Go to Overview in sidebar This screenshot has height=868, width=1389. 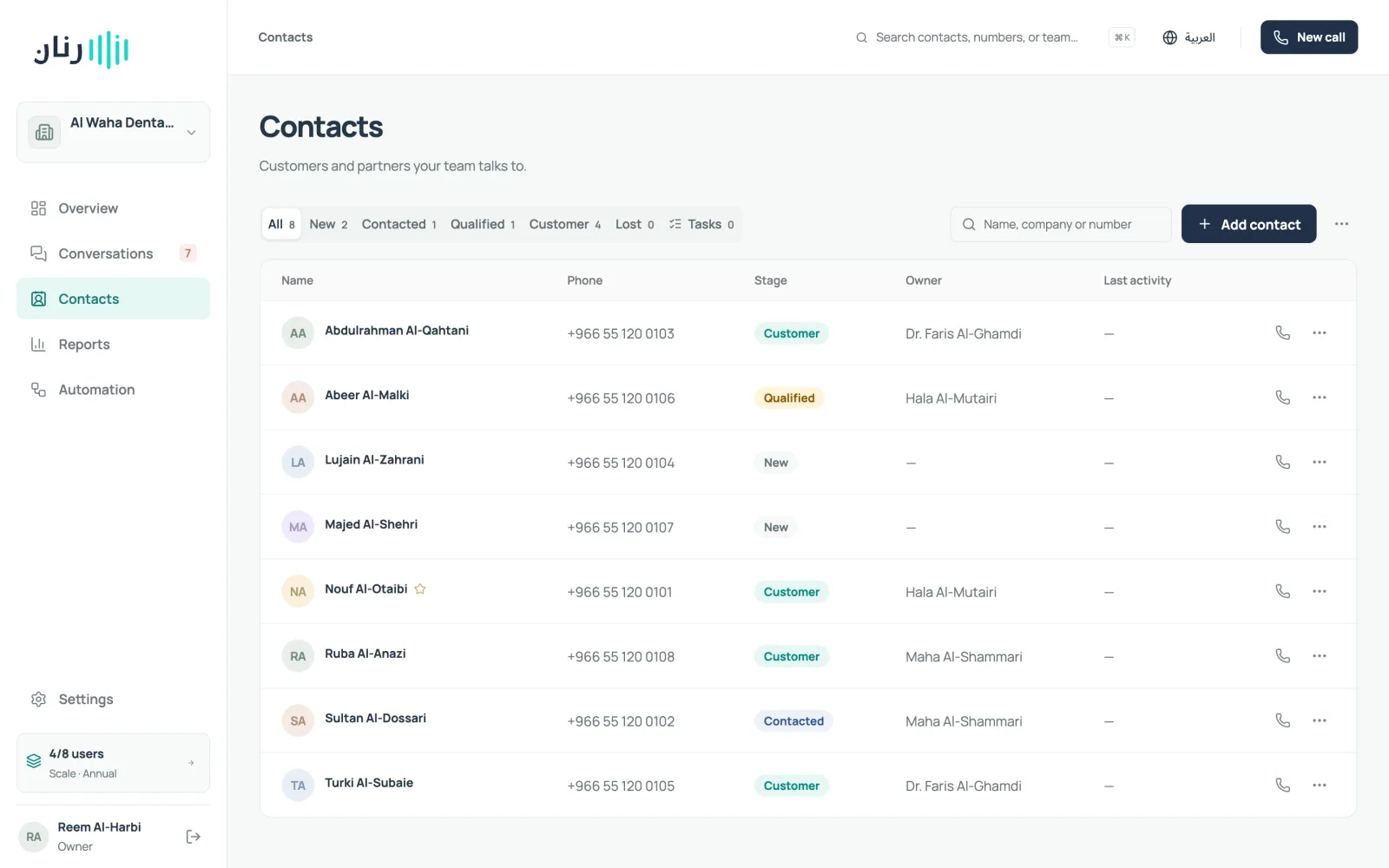point(113,208)
